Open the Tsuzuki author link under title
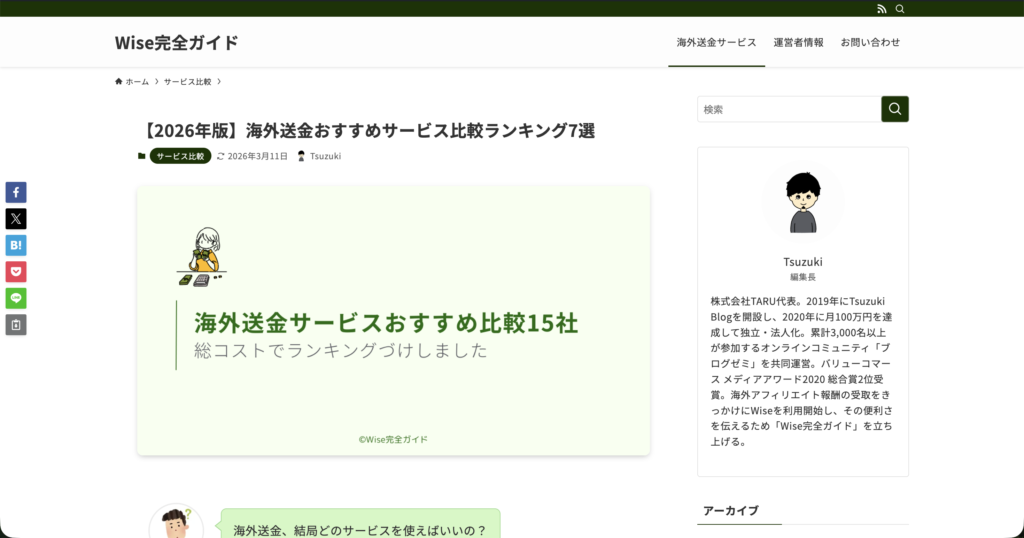This screenshot has width=1024, height=538. (325, 156)
